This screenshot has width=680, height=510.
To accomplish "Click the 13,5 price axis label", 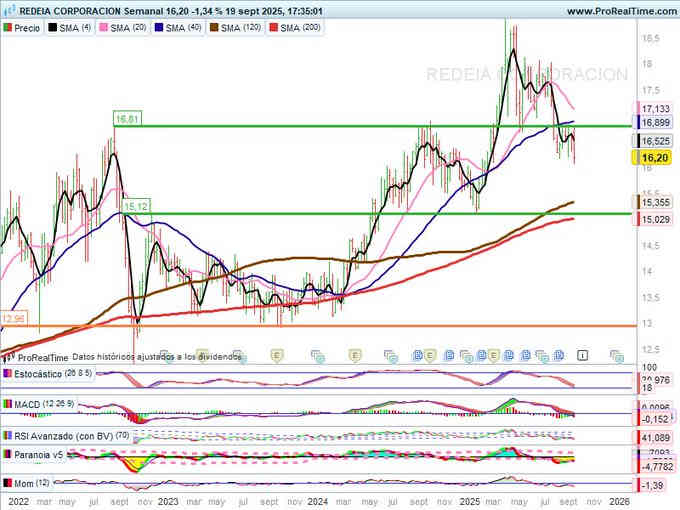I will point(651,298).
